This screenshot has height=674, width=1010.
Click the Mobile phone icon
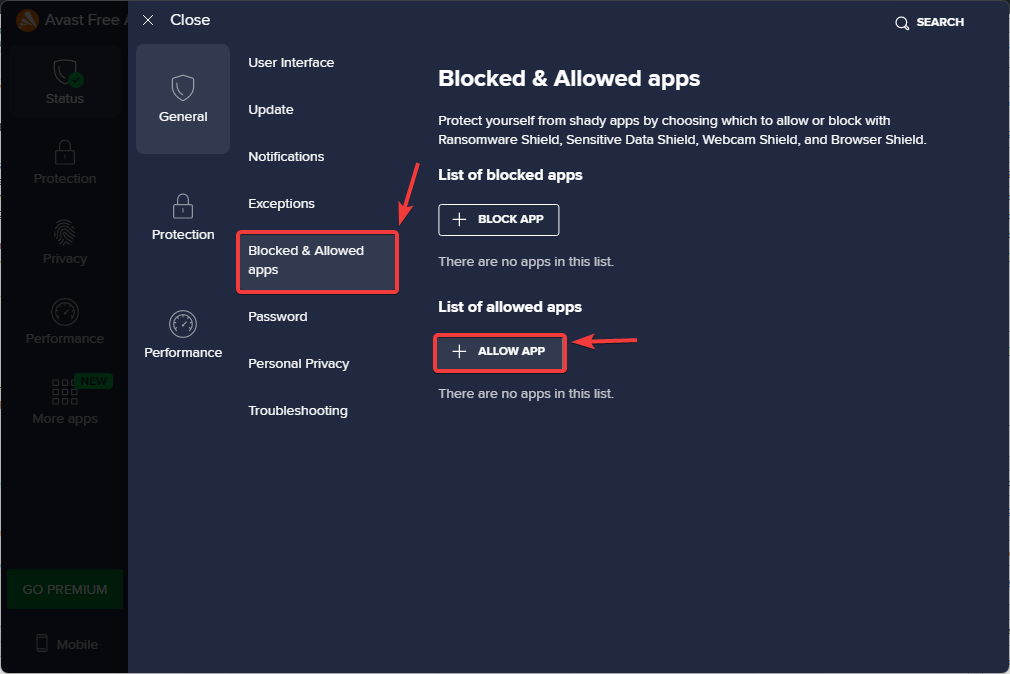[x=42, y=643]
